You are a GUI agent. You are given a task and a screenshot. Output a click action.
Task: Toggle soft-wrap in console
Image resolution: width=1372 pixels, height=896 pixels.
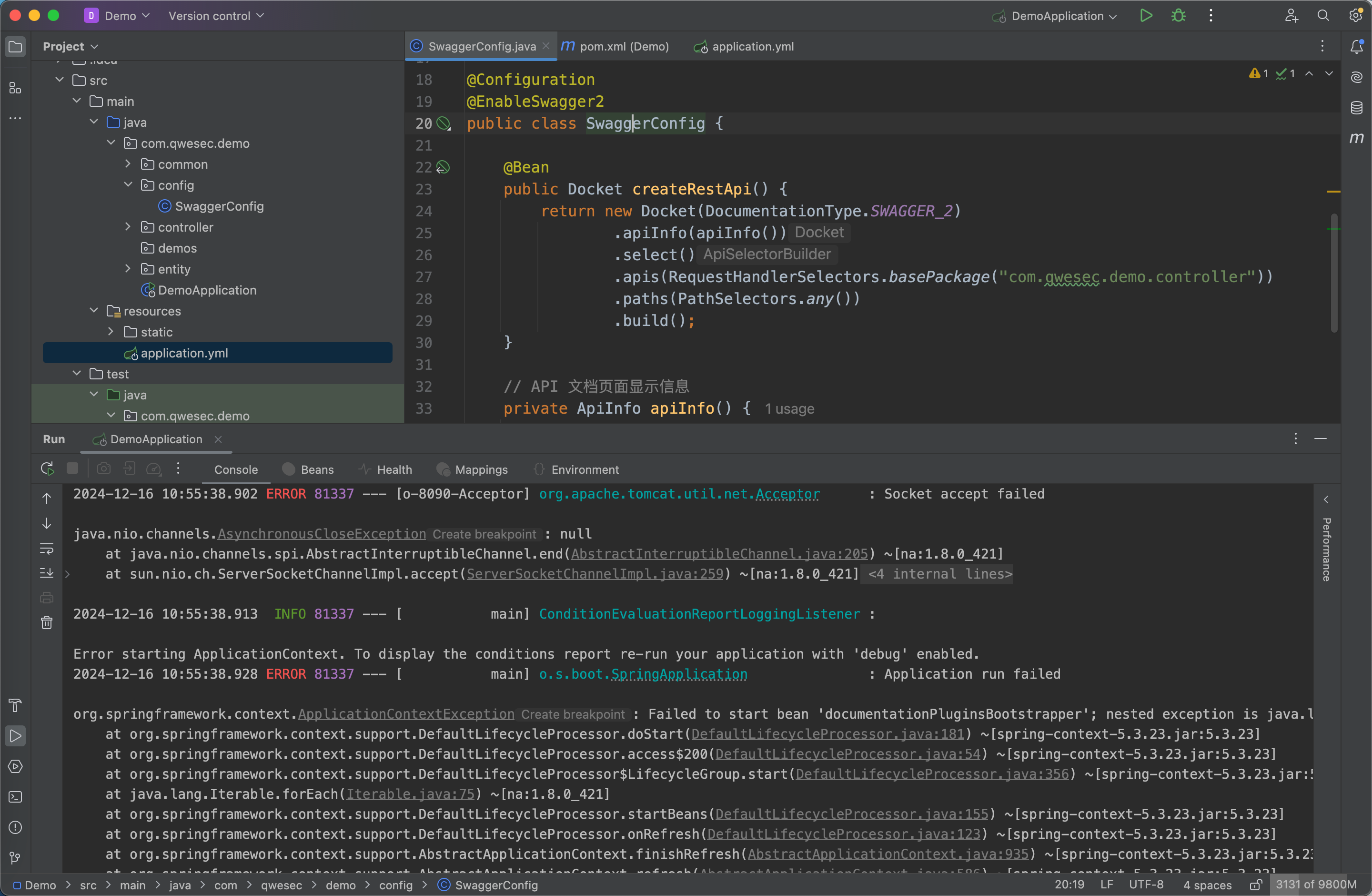click(x=47, y=549)
